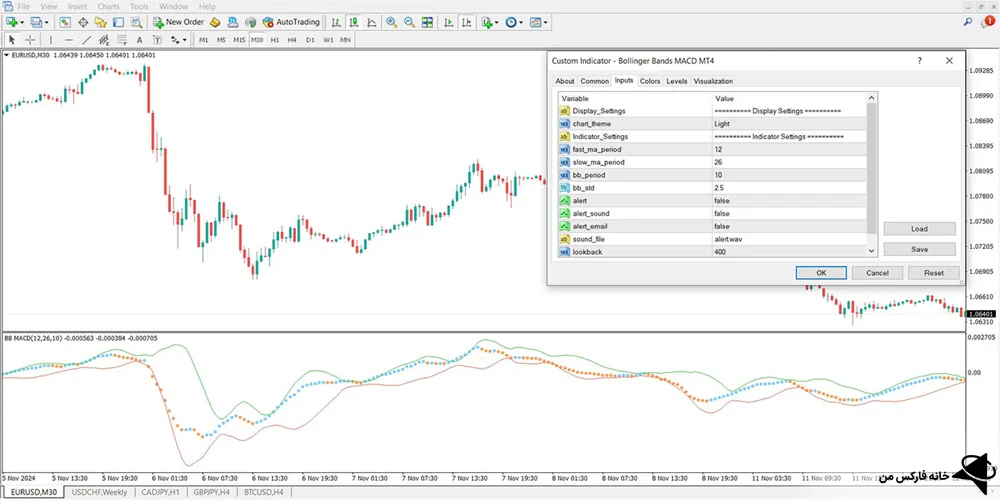The image size is (1000, 500).
Task: Zoom out on the chart
Action: [x=409, y=22]
